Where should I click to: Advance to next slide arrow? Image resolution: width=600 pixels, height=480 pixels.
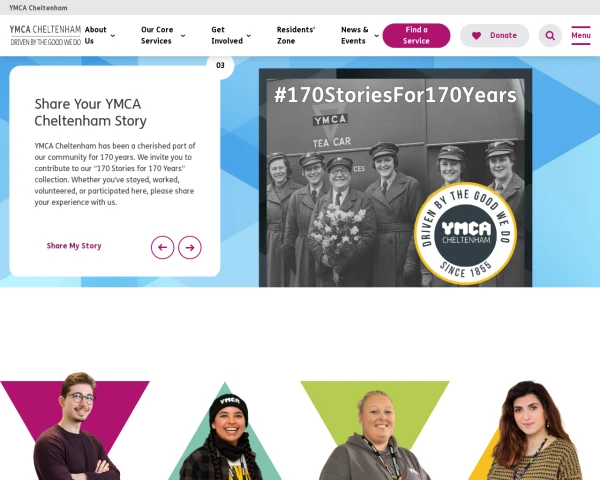tap(190, 247)
